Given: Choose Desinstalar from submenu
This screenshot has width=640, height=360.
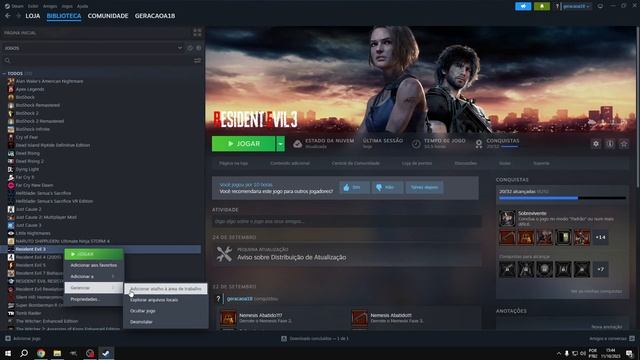Looking at the screenshot, I should pyautogui.click(x=166, y=322).
